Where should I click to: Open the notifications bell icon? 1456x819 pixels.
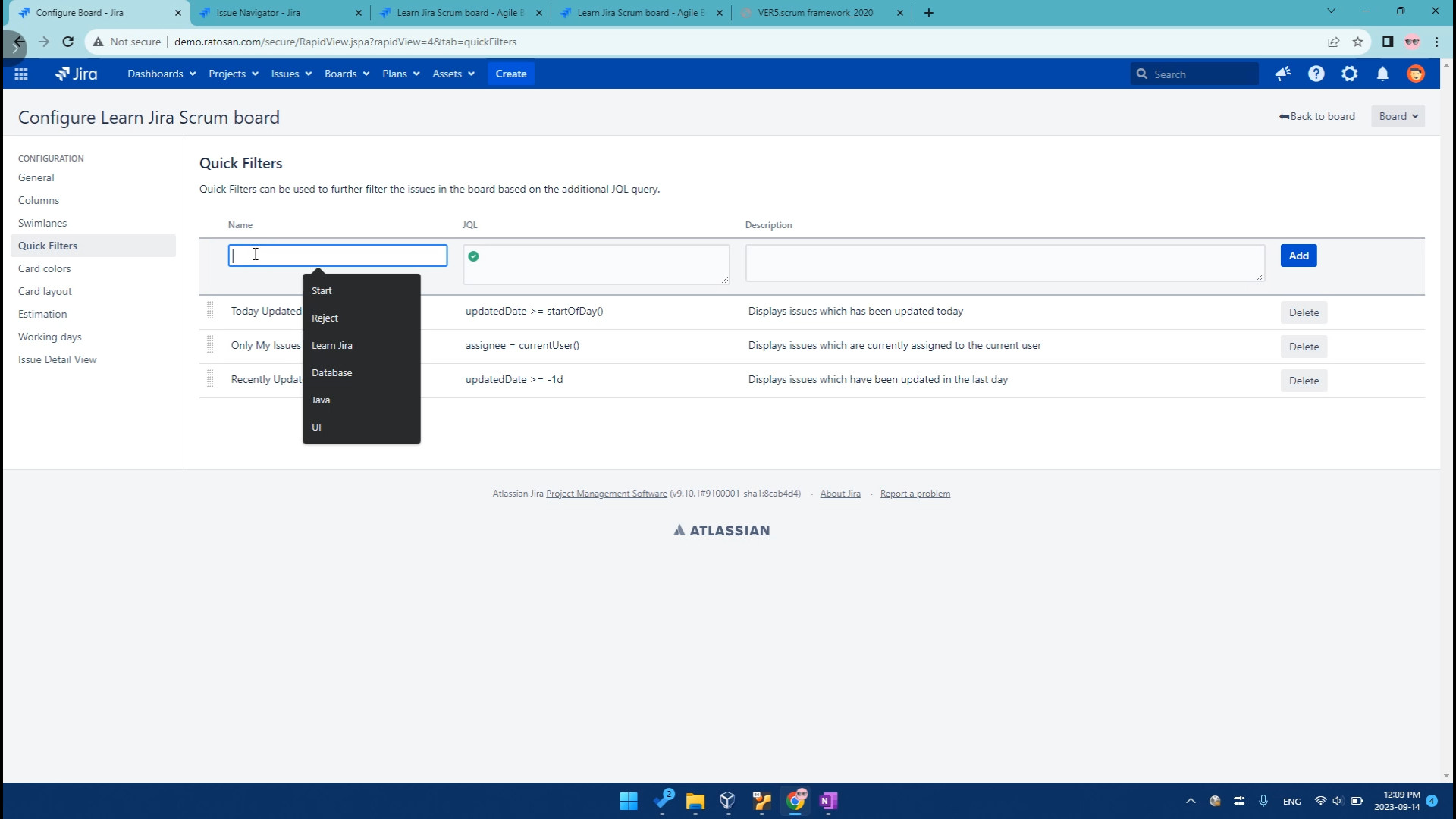coord(1382,74)
